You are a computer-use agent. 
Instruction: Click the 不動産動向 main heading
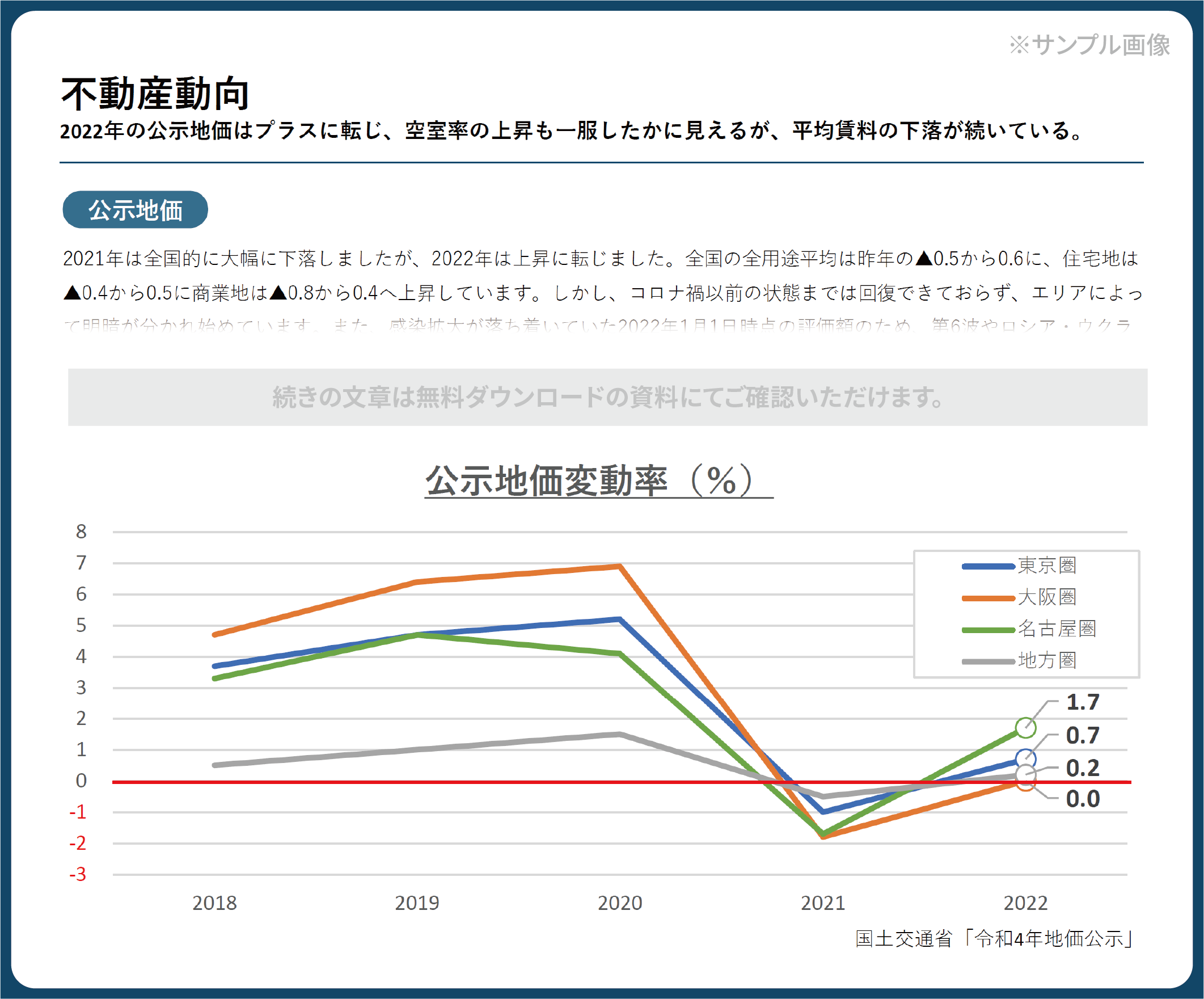point(155,94)
